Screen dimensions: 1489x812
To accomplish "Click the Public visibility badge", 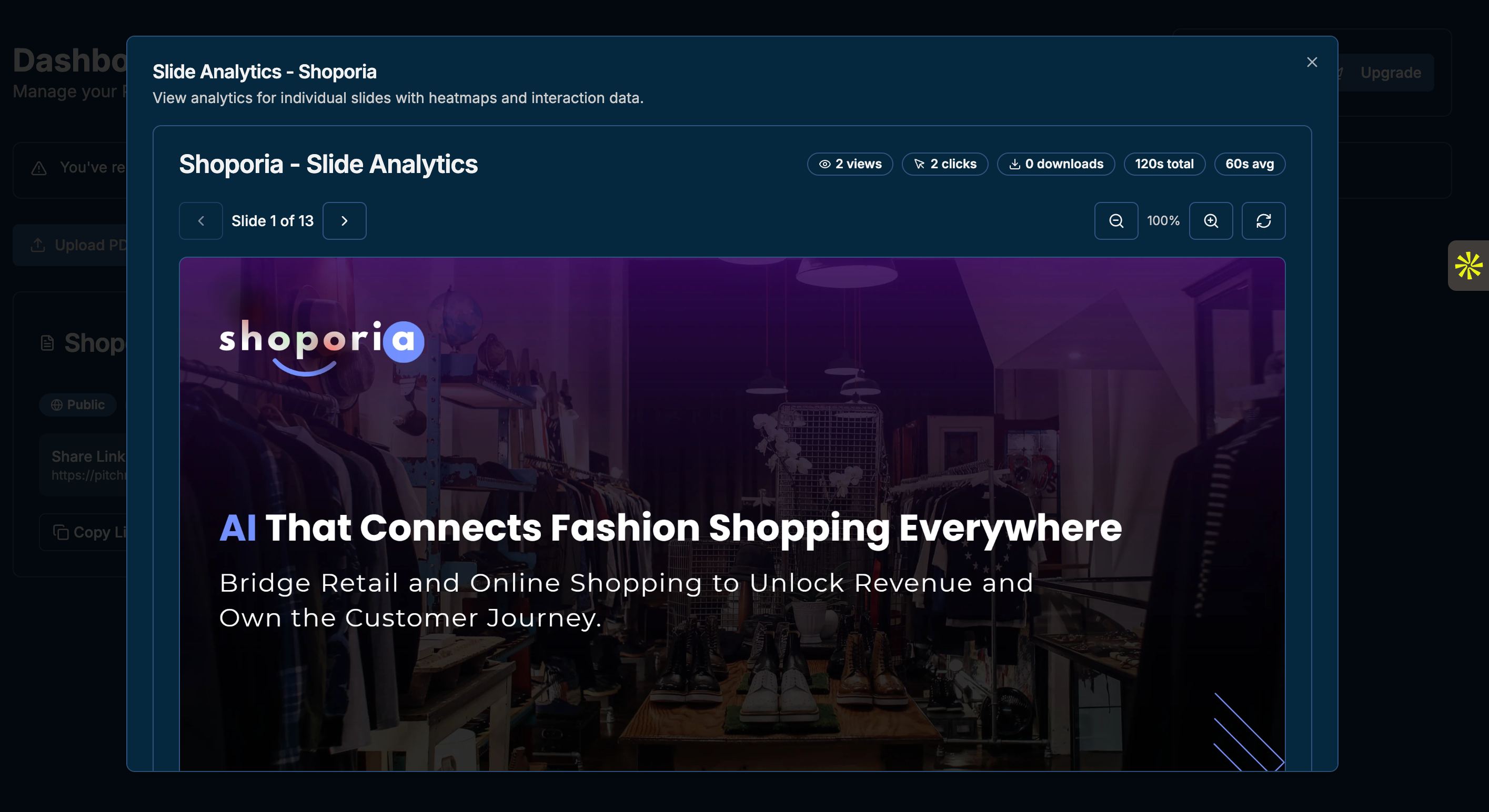I will tap(78, 404).
